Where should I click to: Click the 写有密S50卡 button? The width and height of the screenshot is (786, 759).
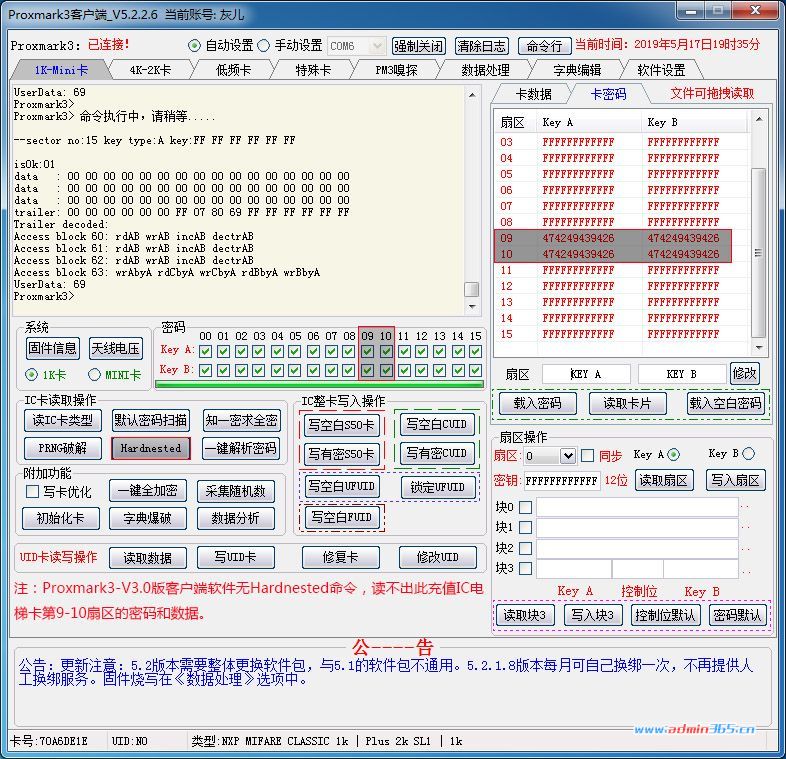(341, 454)
